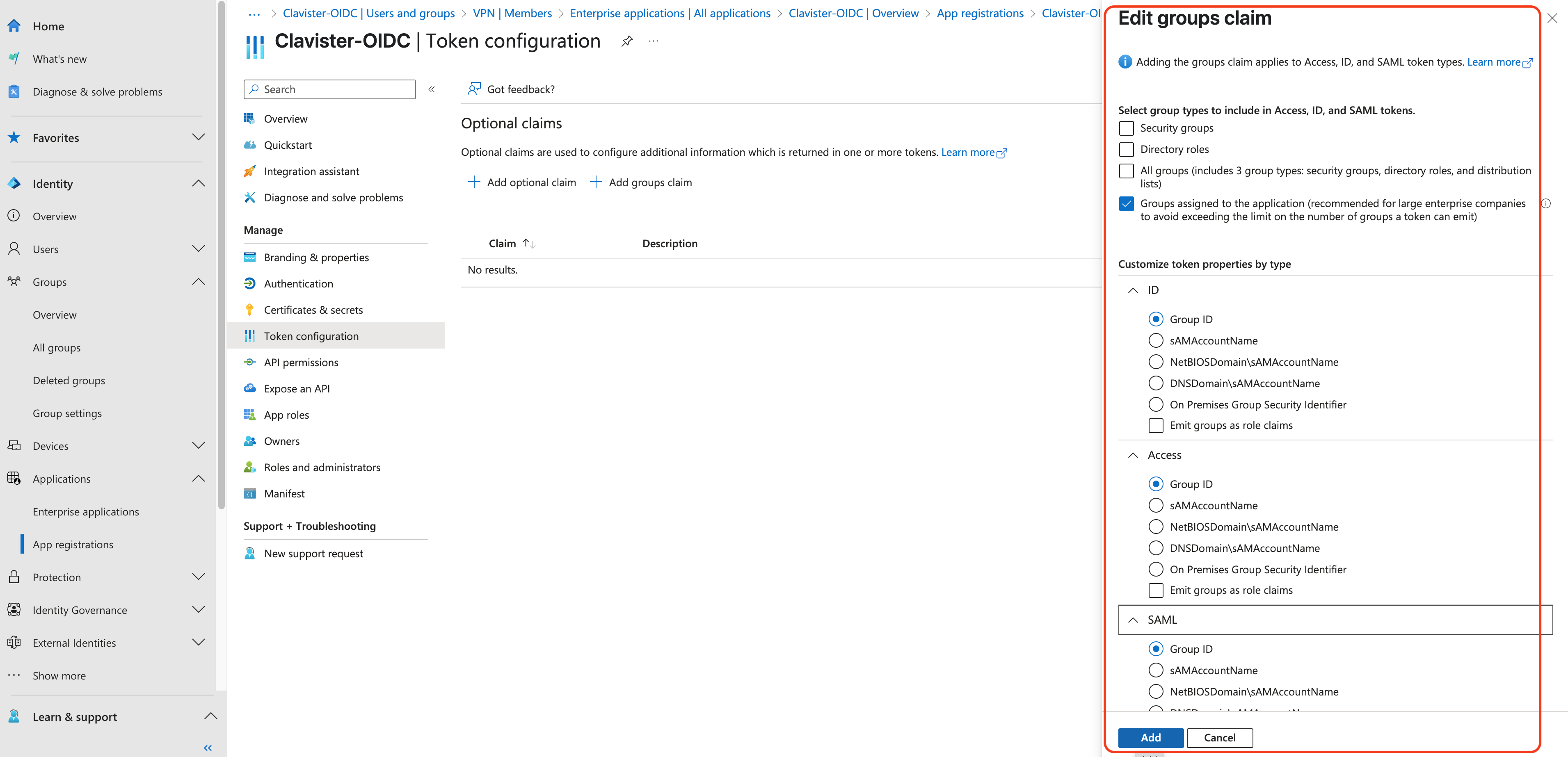The height and width of the screenshot is (757, 1568).
Task: Click the Identity diamond icon
Action: click(x=14, y=183)
